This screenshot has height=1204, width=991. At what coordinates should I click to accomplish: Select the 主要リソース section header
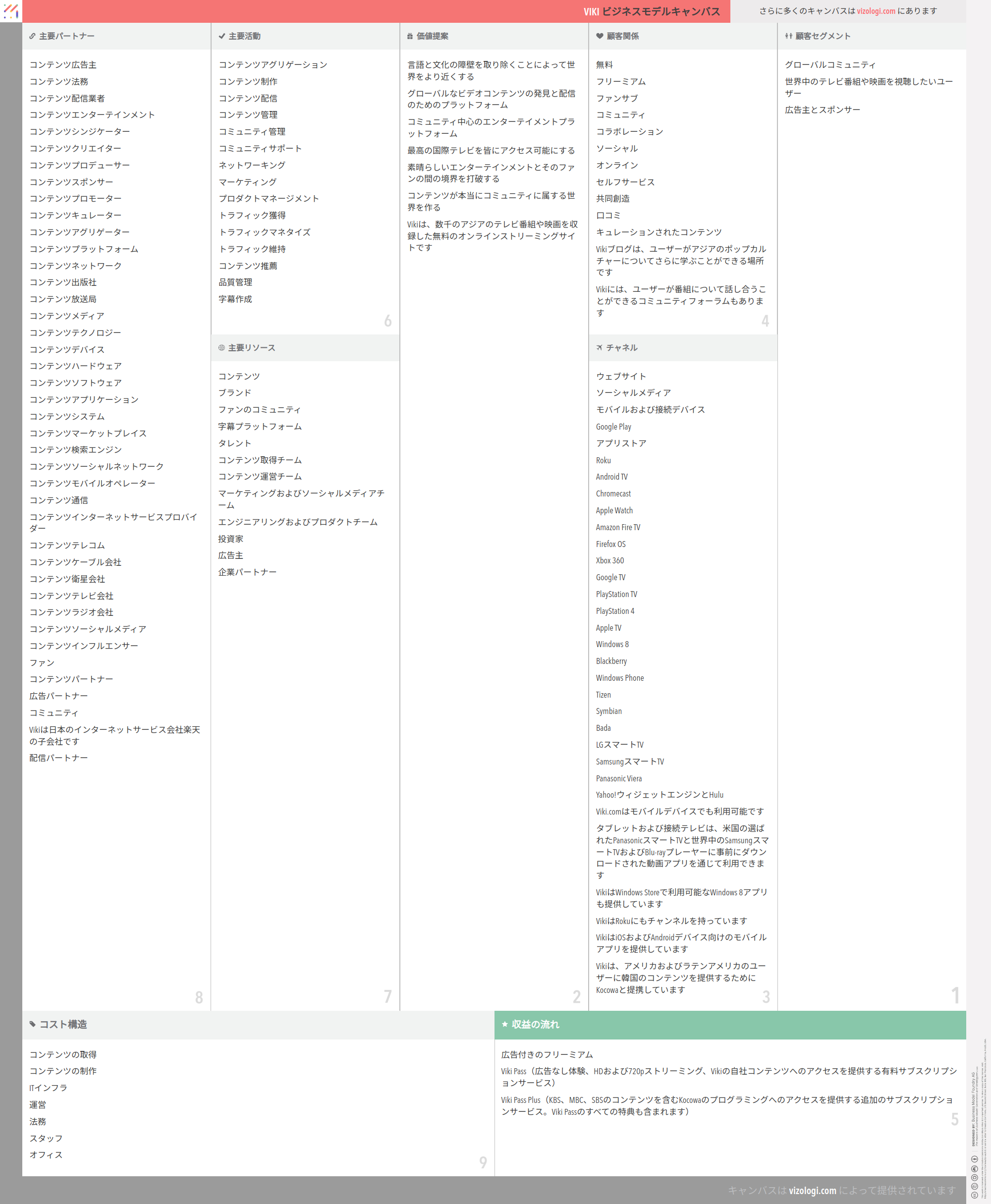point(251,348)
